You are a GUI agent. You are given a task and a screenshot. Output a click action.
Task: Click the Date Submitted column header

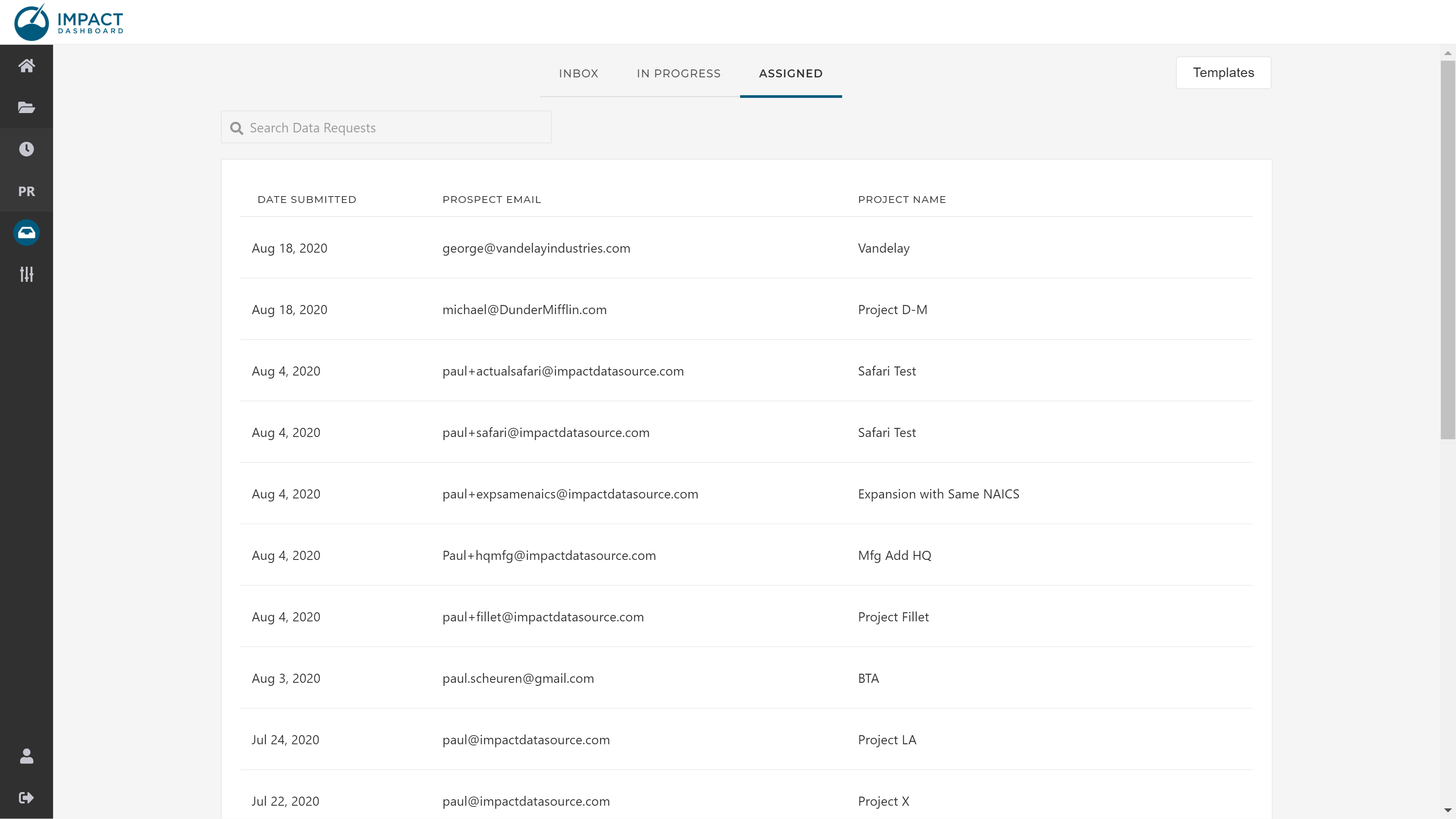click(307, 200)
